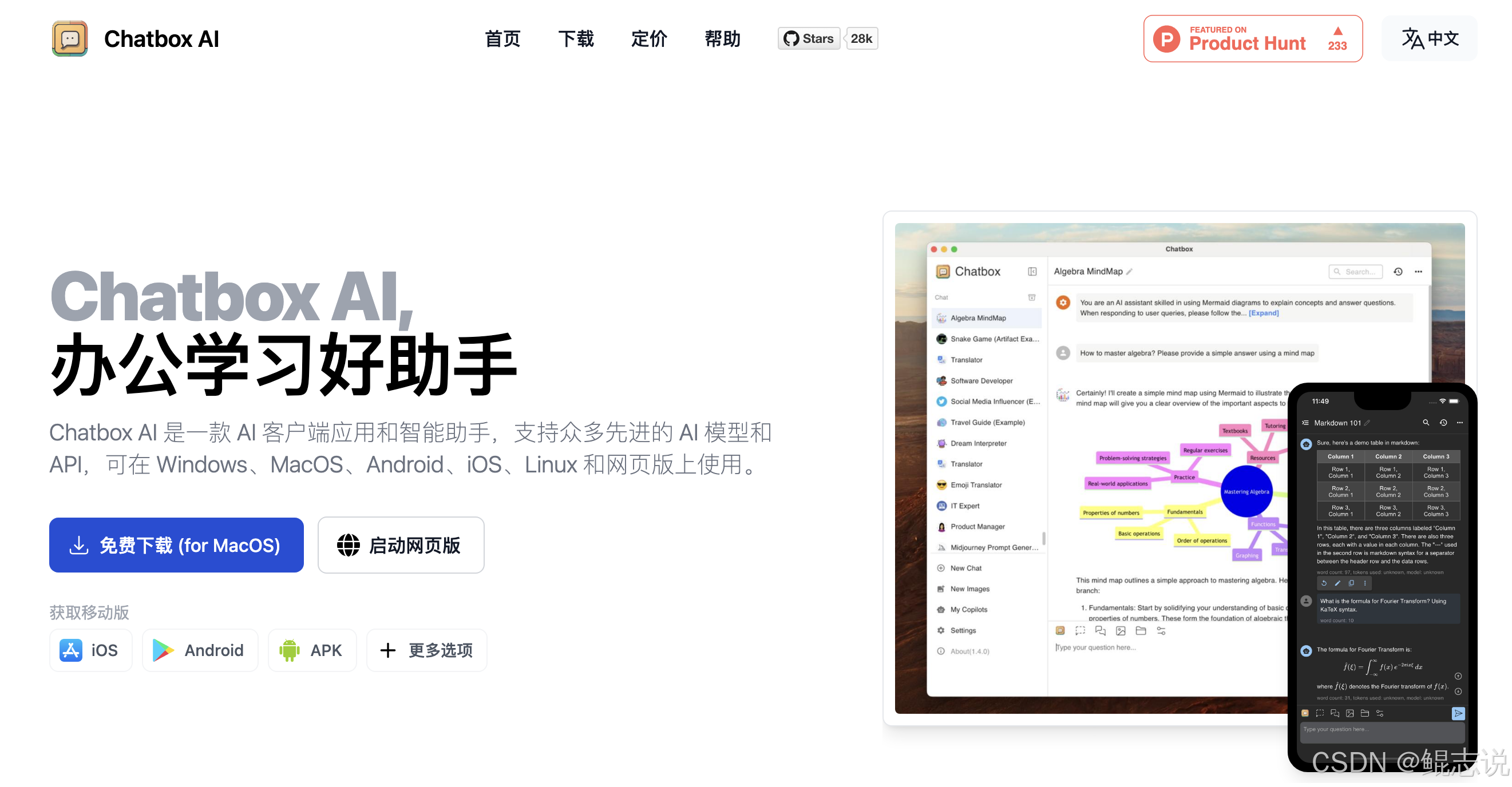The height and width of the screenshot is (787, 1512).
Task: Launch the web version via 启动网页版
Action: click(401, 545)
